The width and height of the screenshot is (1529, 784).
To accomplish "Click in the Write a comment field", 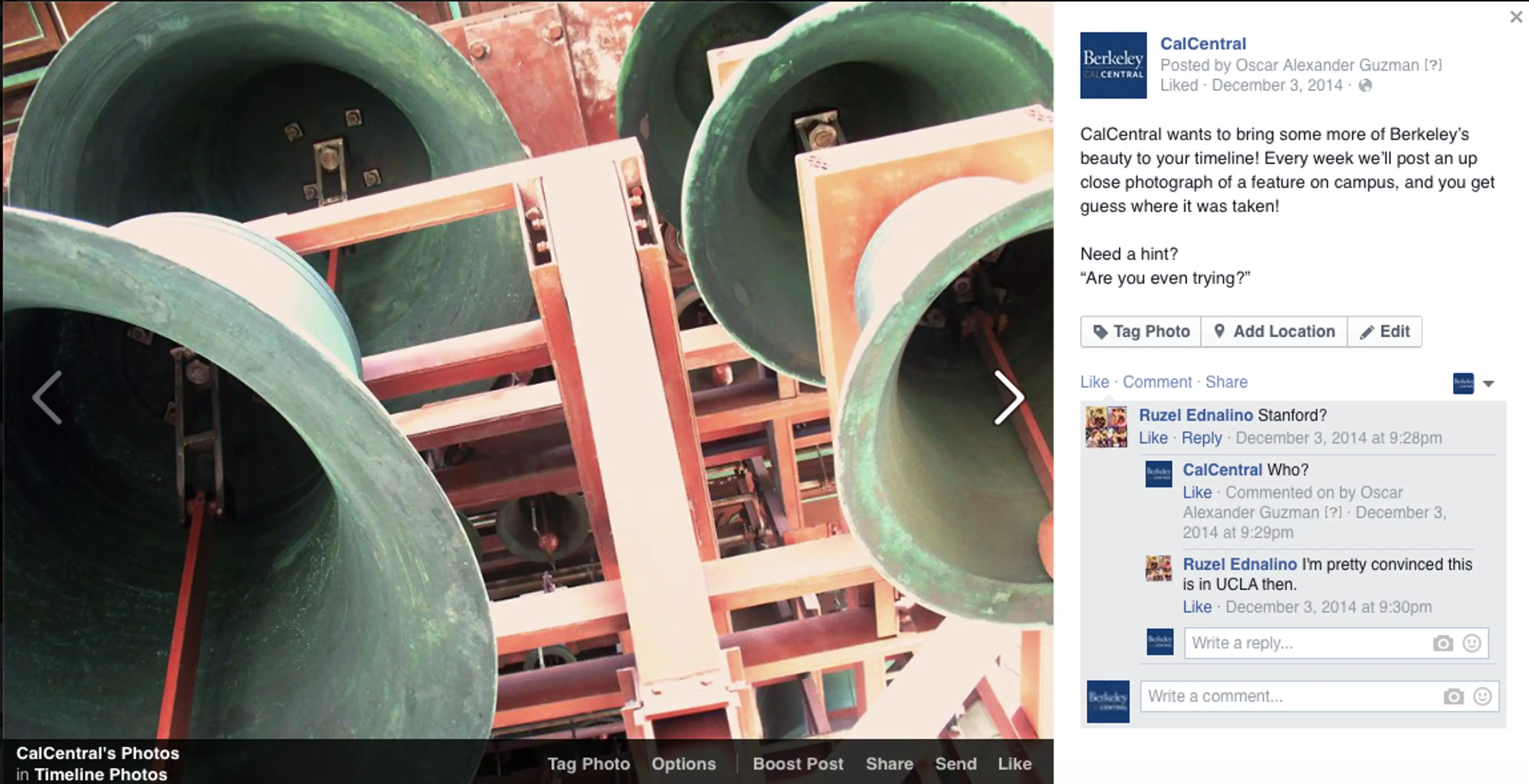I will [1320, 696].
